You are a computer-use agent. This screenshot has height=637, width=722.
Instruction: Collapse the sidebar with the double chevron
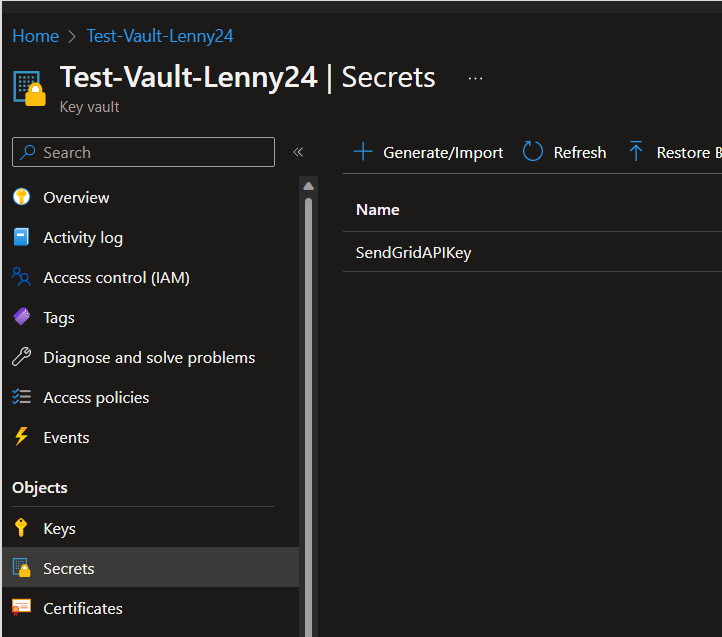tap(298, 152)
